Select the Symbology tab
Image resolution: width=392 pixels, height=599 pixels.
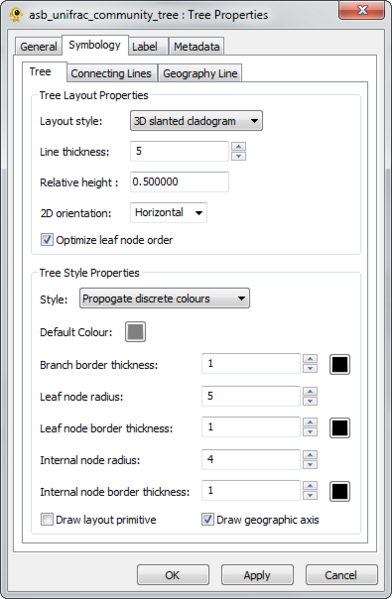point(95,45)
